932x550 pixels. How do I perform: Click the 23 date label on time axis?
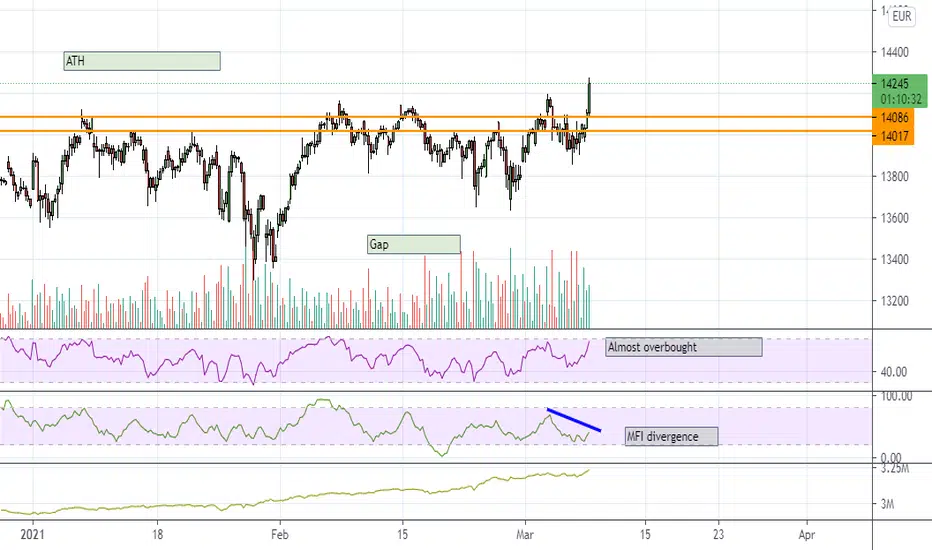click(x=719, y=535)
